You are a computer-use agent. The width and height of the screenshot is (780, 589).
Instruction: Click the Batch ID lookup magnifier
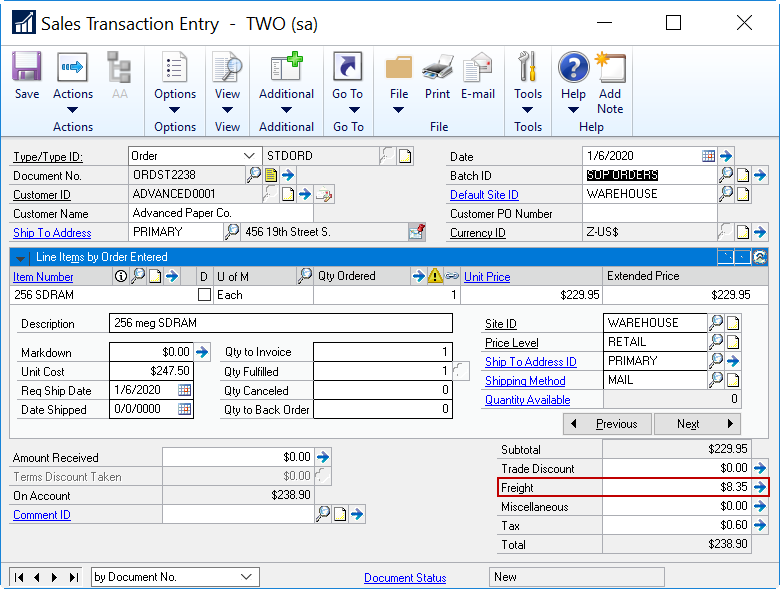tap(727, 175)
